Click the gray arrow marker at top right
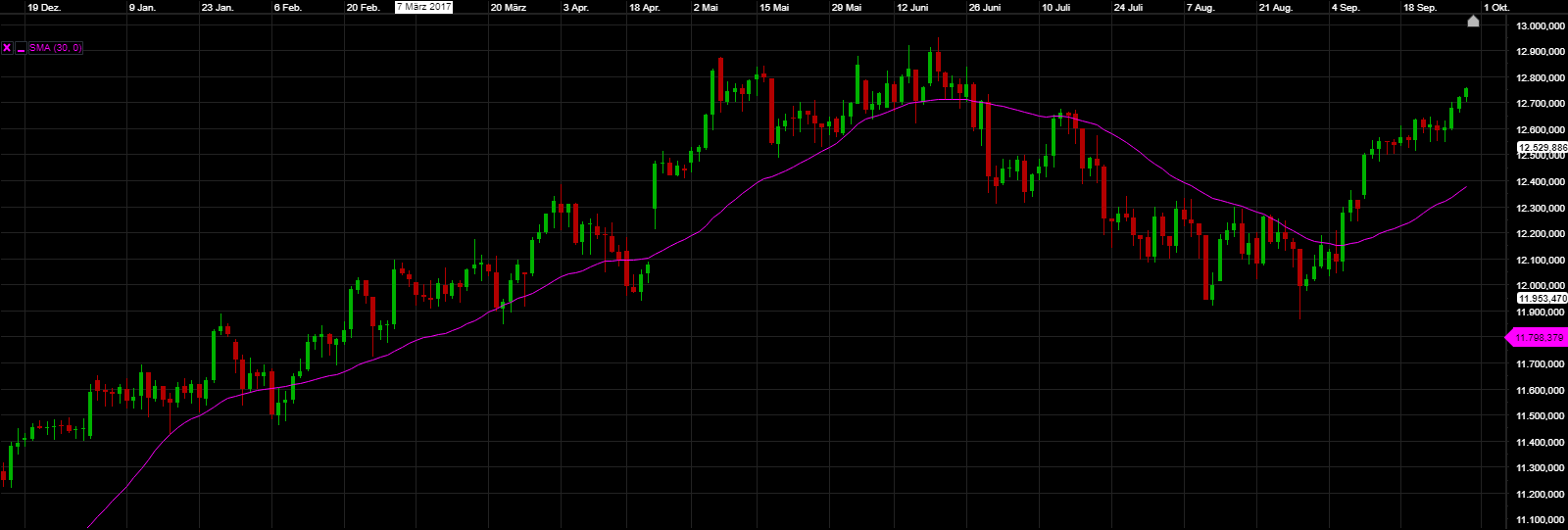The image size is (1568, 530). 1473,22
